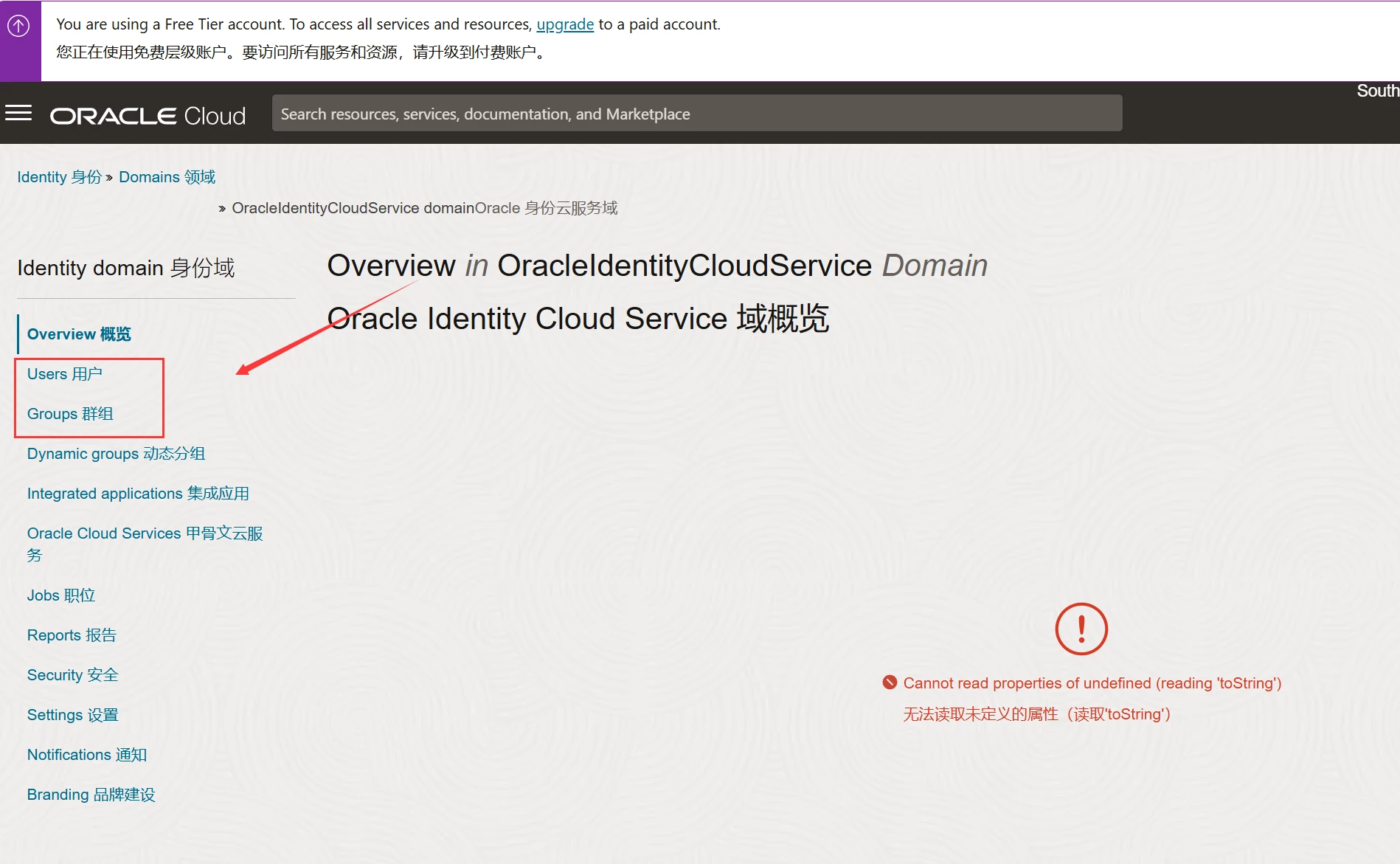Screen dimensions: 1400x864
Task: Focus the search resources input field
Action: 696,114
